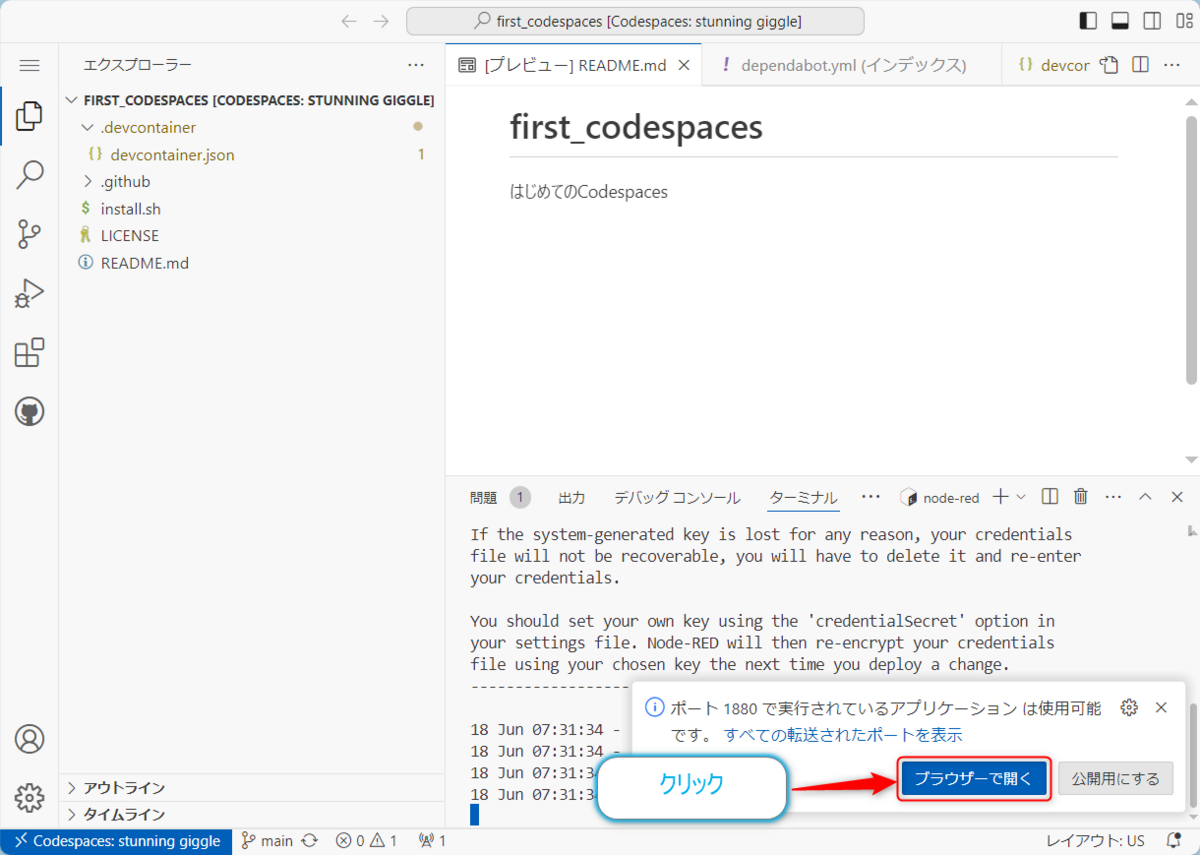Open the dependabot.yml editor tab

coord(853,65)
